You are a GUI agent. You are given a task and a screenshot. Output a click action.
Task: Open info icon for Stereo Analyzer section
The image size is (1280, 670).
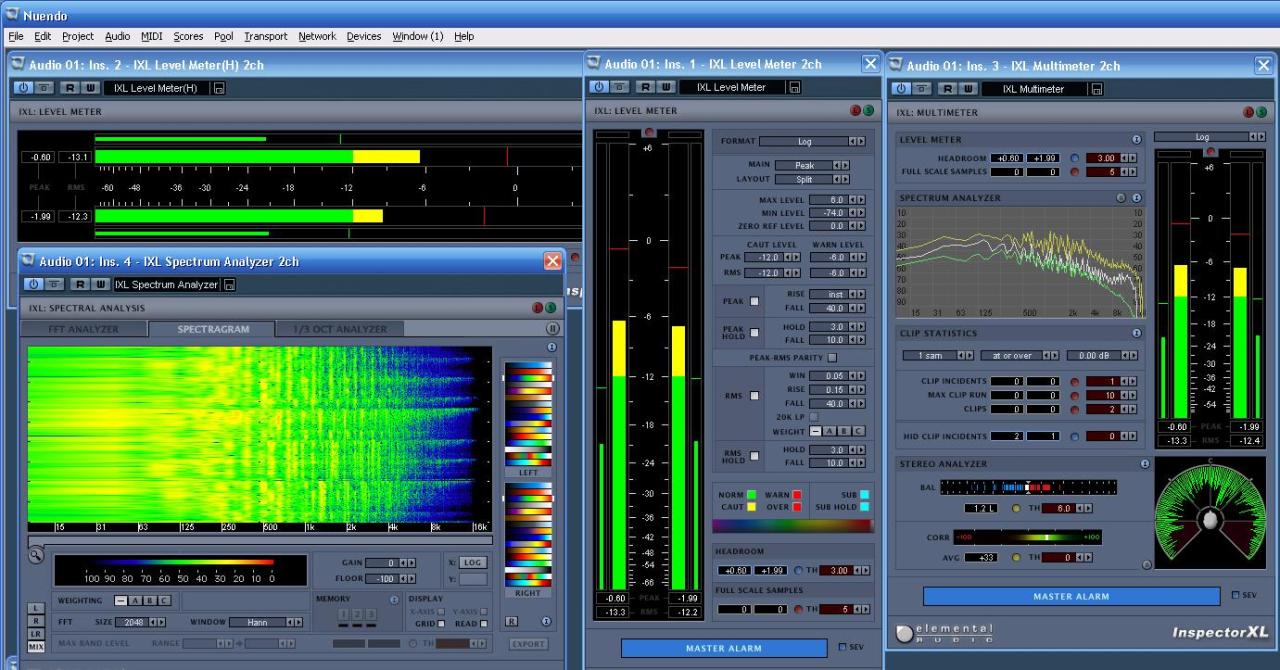coord(1145,464)
